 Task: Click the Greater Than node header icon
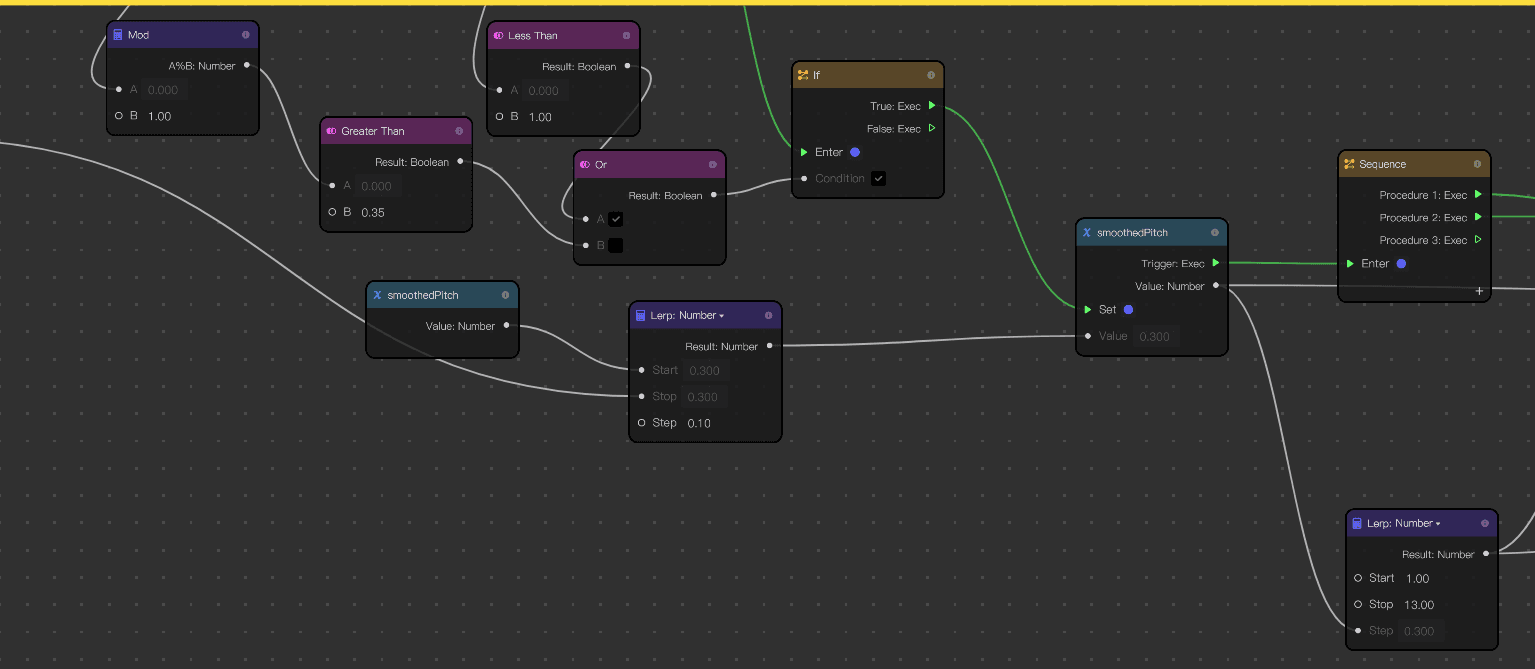coord(331,131)
